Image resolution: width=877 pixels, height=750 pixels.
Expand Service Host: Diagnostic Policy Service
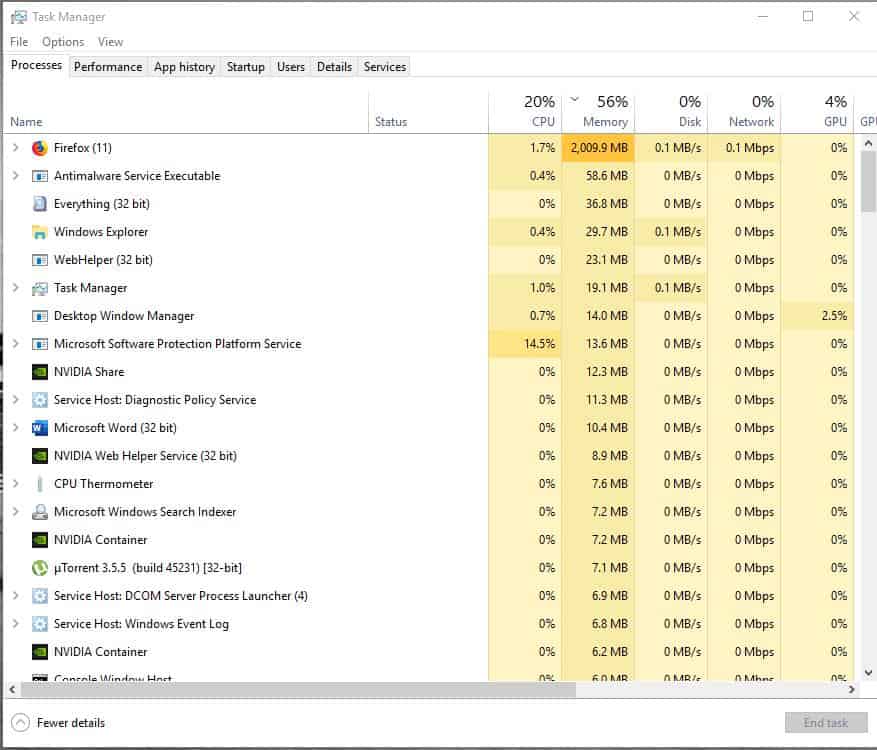[16, 399]
